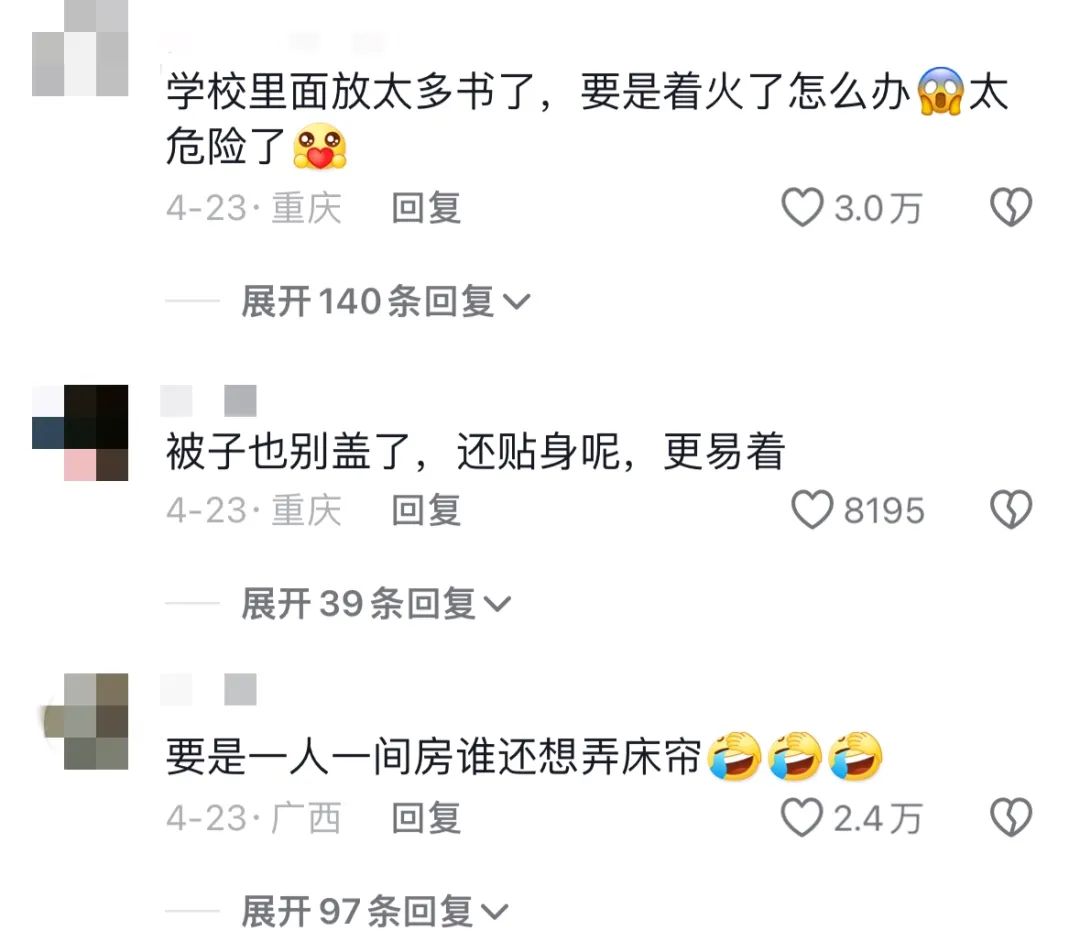Tap the first laughing-crying emoji

tap(735, 756)
